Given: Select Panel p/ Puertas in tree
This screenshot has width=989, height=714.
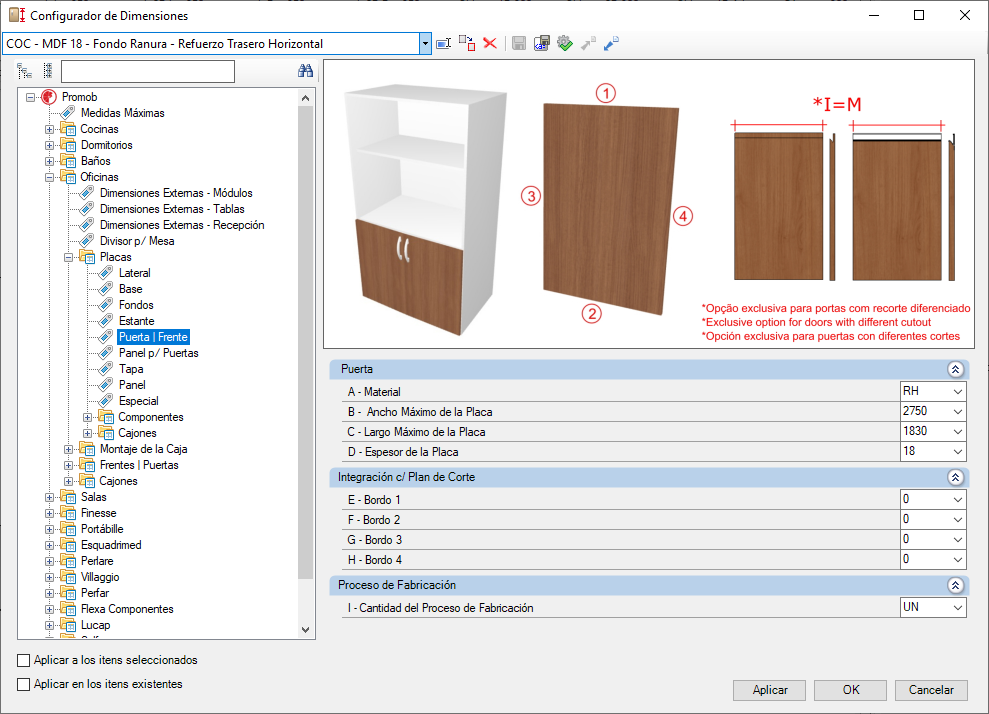Looking at the screenshot, I should tap(158, 353).
